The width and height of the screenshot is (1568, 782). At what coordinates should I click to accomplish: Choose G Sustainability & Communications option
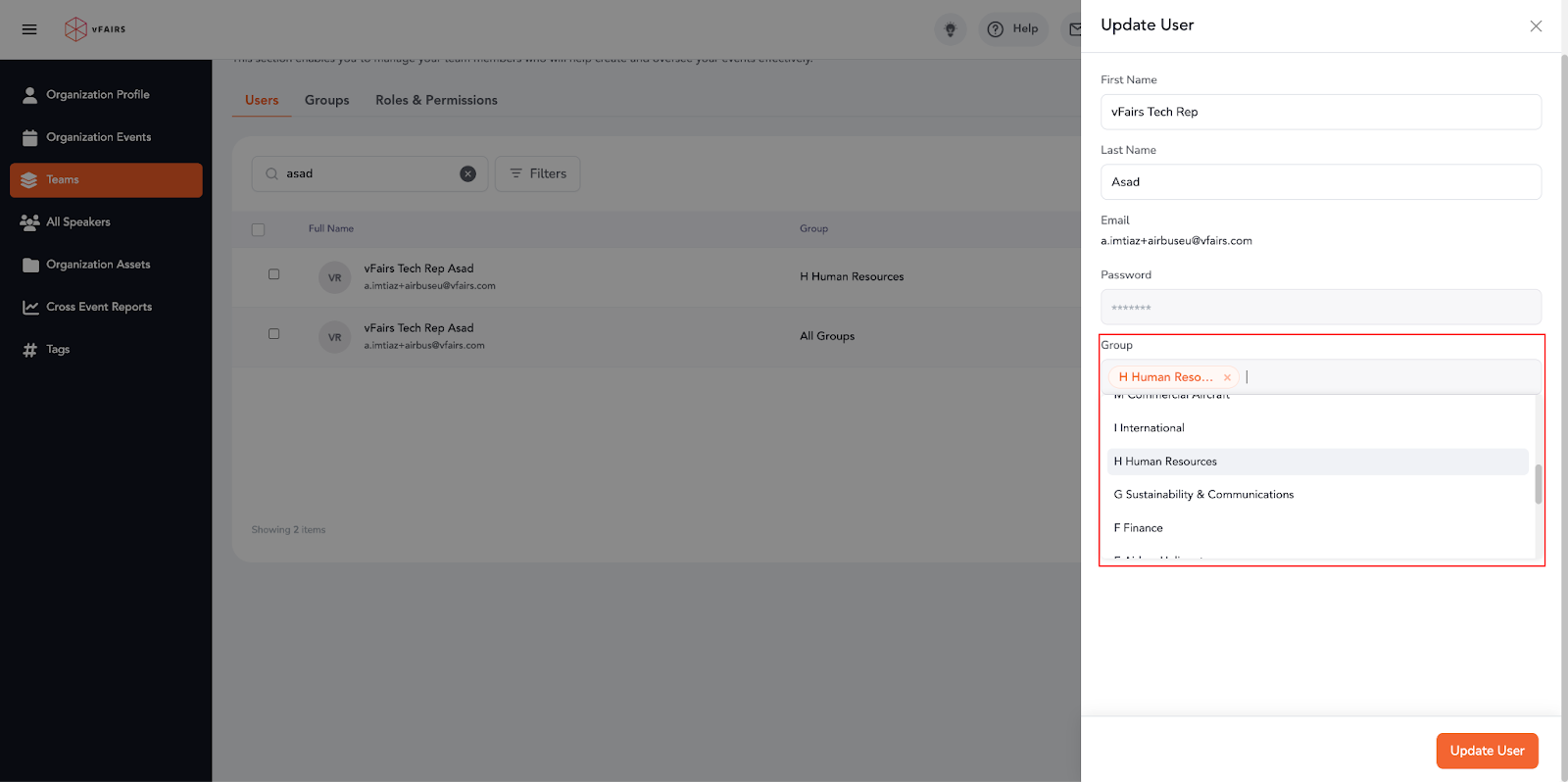(1203, 495)
